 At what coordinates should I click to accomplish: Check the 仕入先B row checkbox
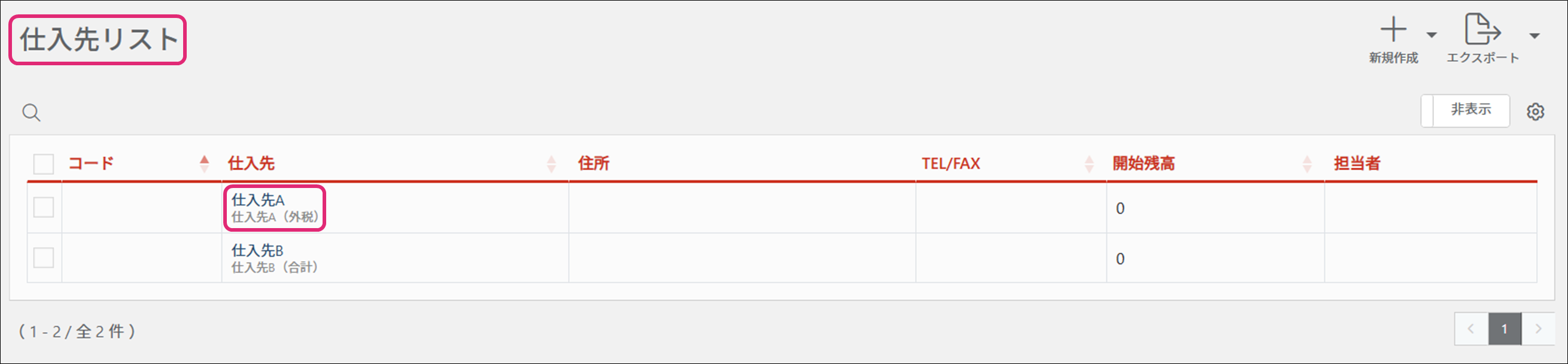(x=44, y=257)
